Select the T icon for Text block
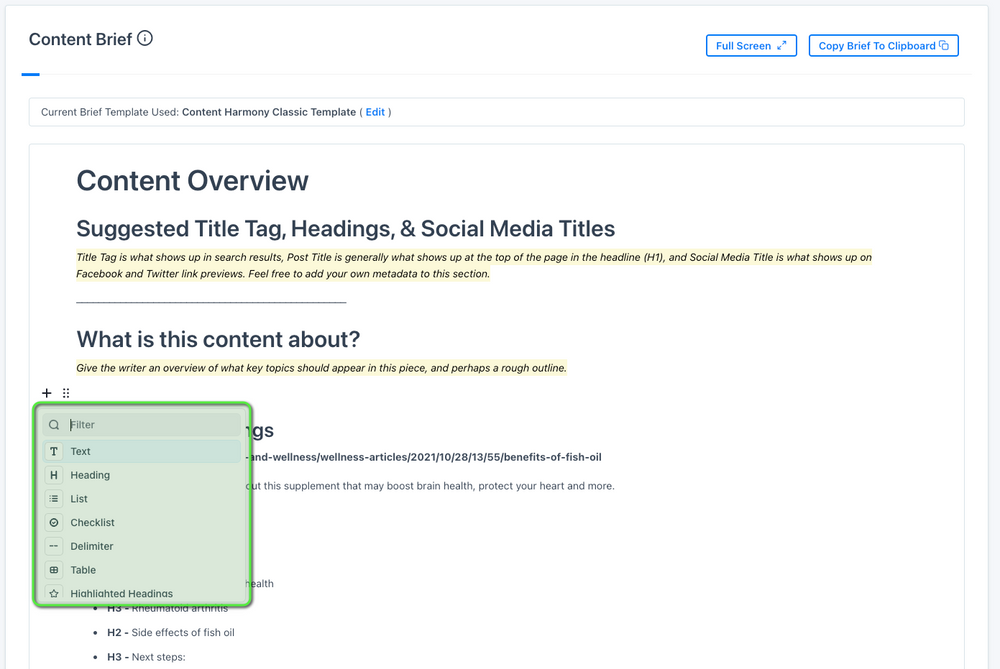This screenshot has width=1000, height=669. pyautogui.click(x=54, y=451)
